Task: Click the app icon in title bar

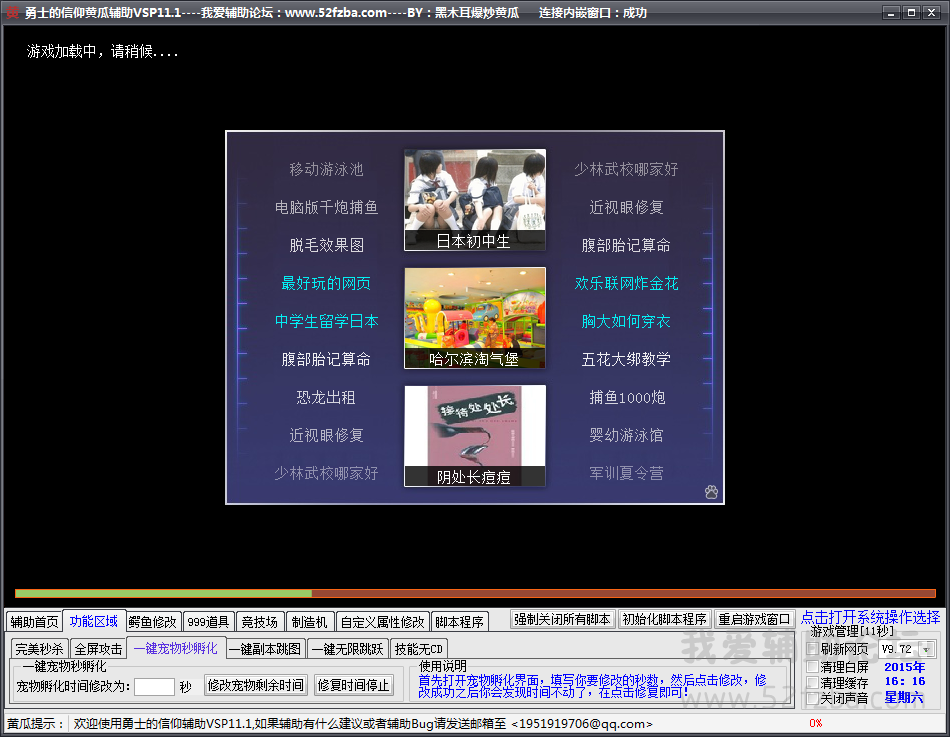Action: (12, 13)
